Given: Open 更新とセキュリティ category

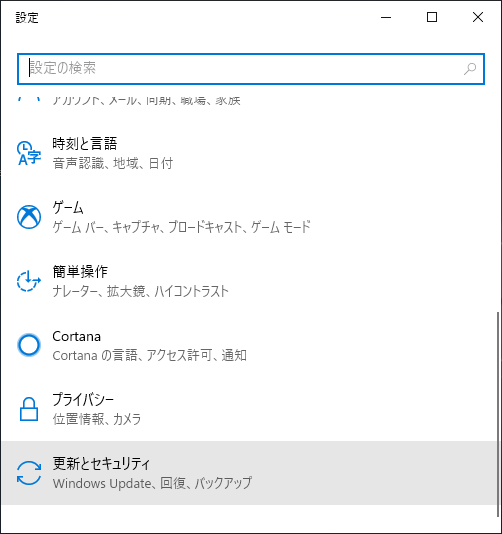Looking at the screenshot, I should [249, 473].
